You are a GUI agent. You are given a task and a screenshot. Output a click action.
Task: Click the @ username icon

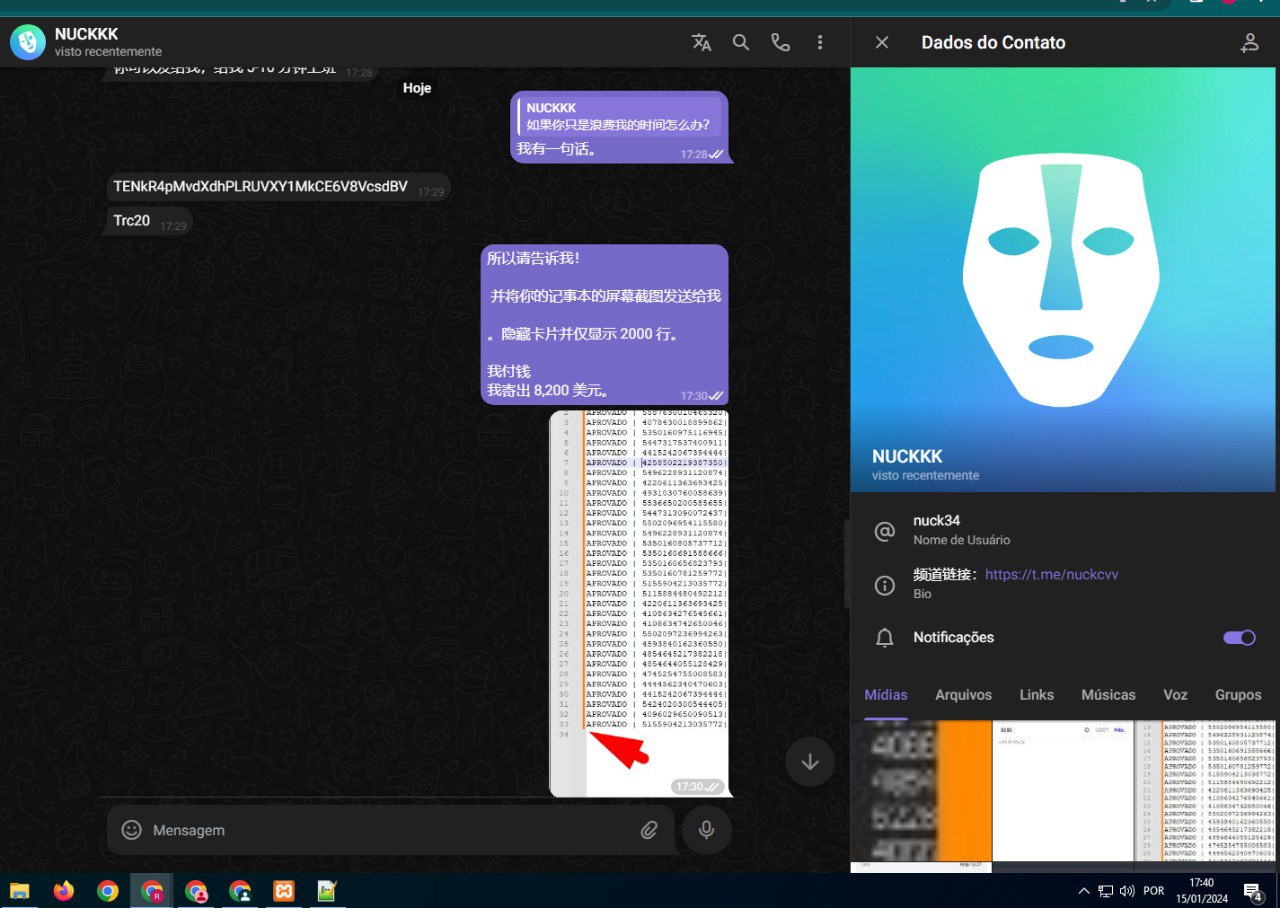(884, 532)
